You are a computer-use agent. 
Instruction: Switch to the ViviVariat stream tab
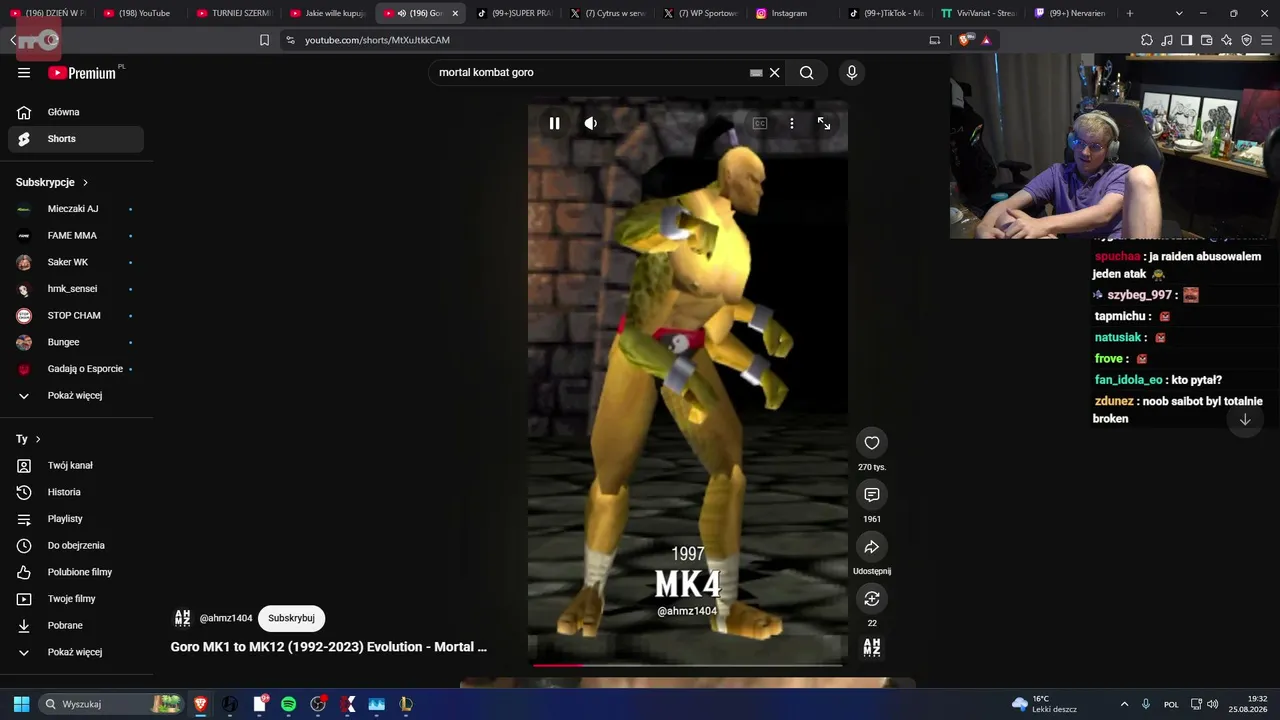[x=979, y=13]
